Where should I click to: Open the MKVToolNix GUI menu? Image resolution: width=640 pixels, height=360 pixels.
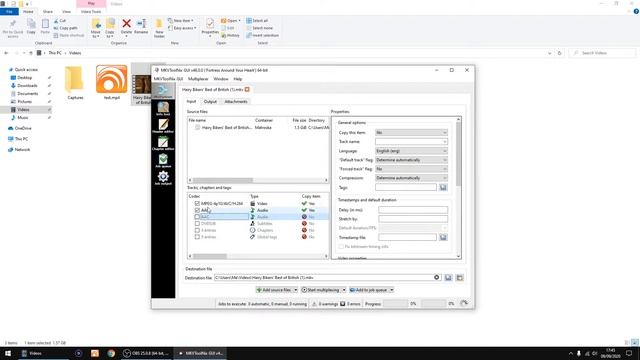(x=168, y=79)
